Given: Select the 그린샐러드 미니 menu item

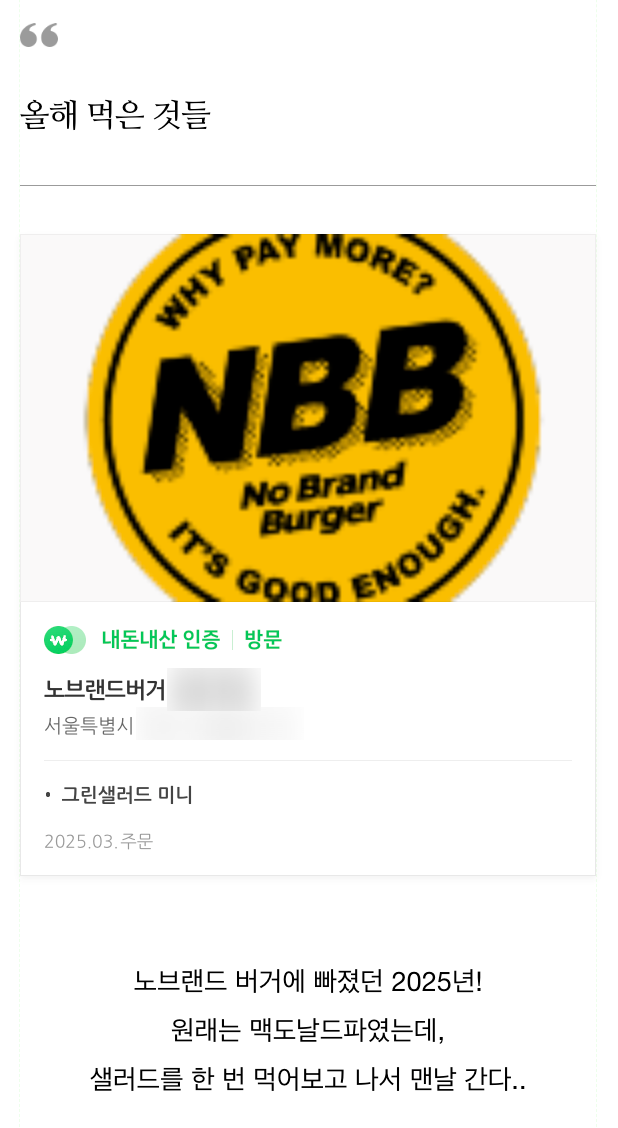Looking at the screenshot, I should [x=127, y=795].
